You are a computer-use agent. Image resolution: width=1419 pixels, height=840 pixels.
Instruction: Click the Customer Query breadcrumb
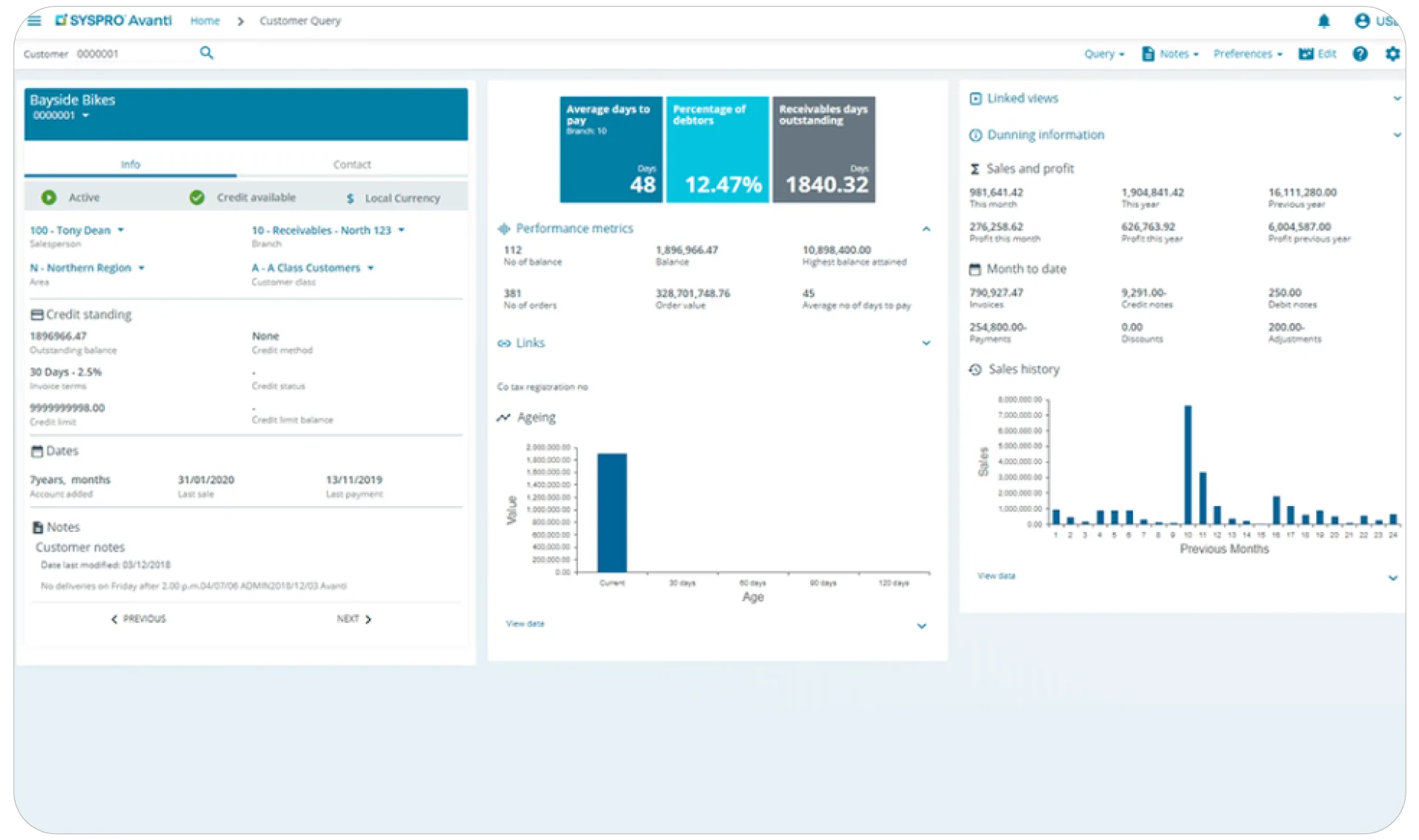[x=300, y=21]
